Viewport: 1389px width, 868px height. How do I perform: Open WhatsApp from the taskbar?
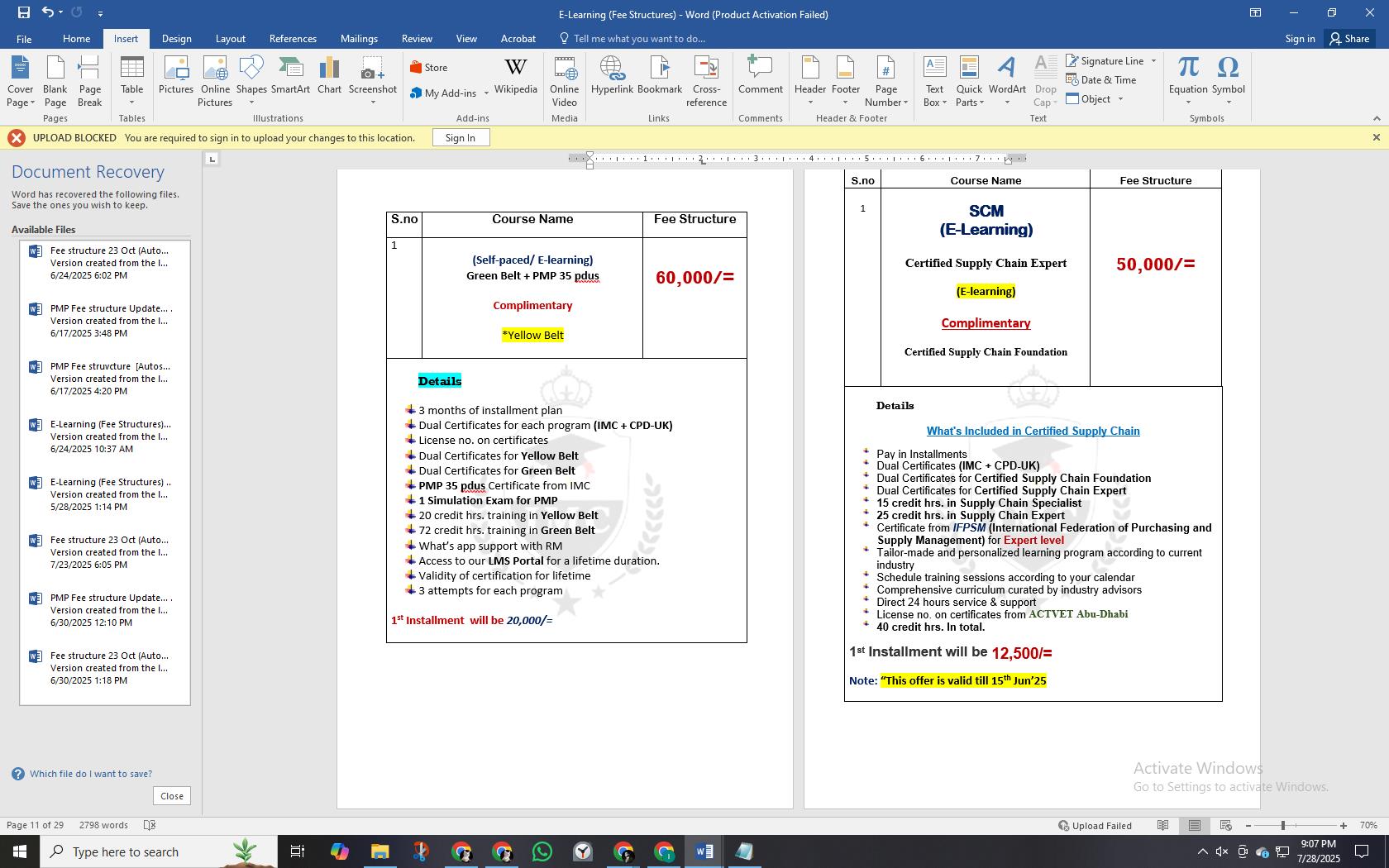click(542, 851)
